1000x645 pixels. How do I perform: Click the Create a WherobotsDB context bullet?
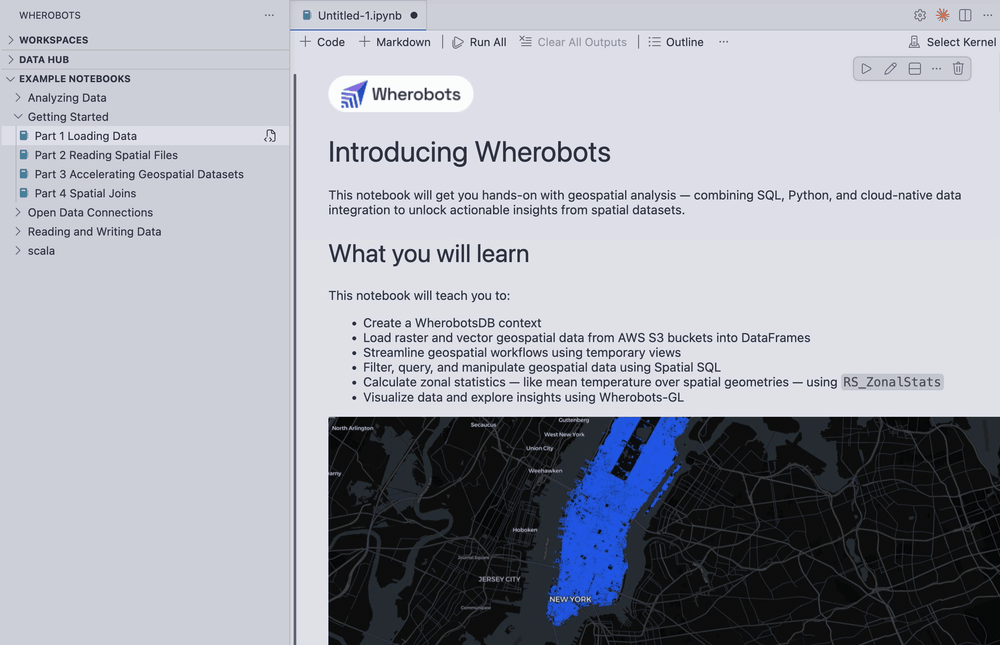point(452,323)
